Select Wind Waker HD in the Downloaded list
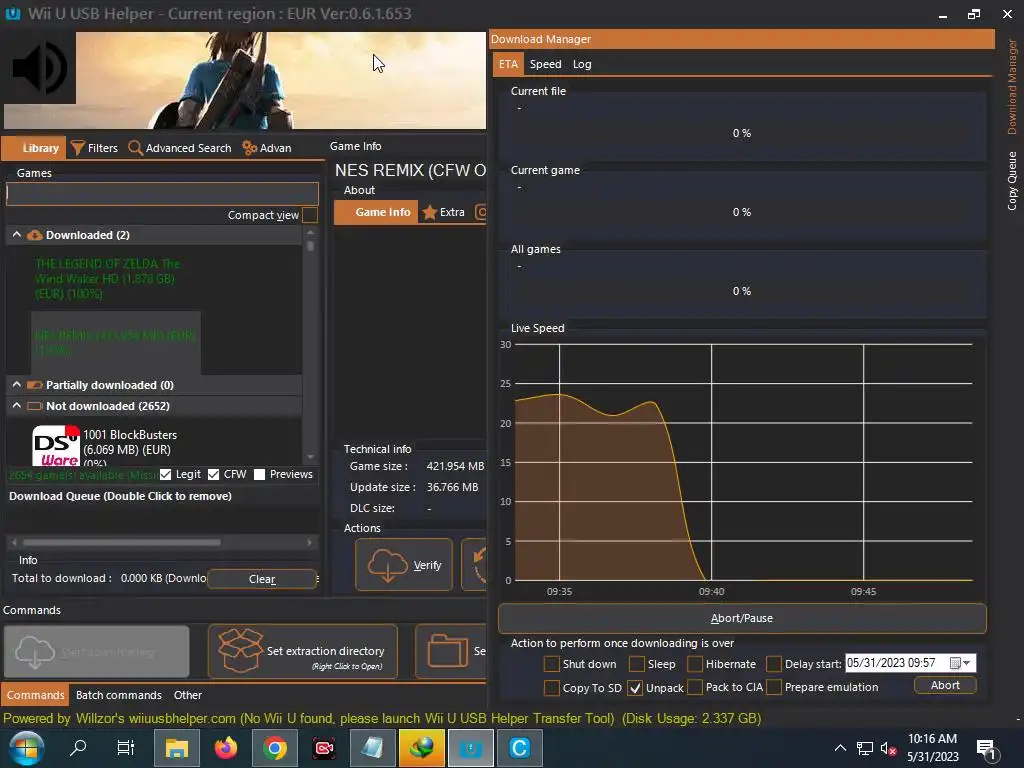1024x768 pixels. 107,279
